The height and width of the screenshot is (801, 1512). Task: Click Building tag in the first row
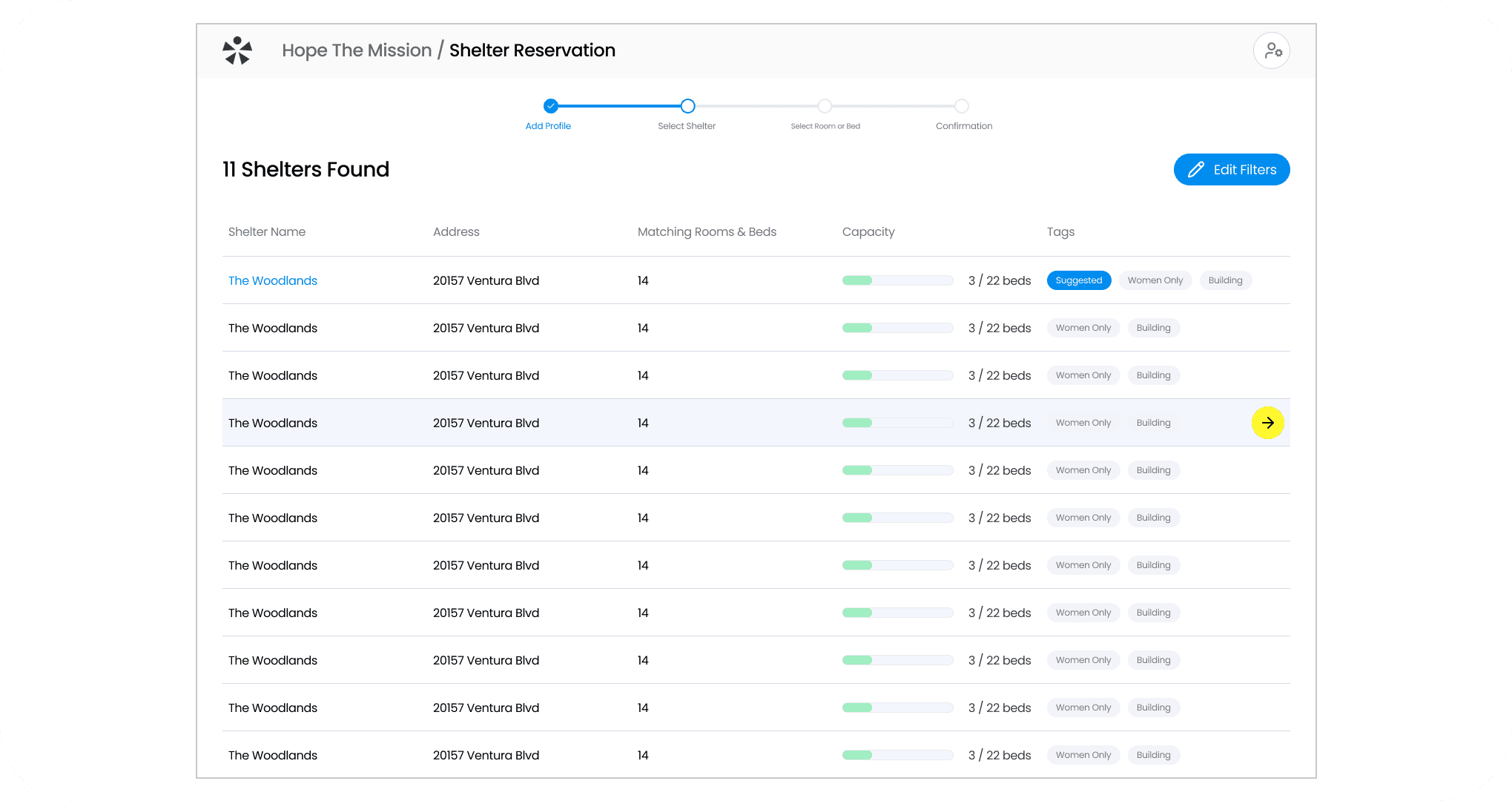click(1225, 280)
